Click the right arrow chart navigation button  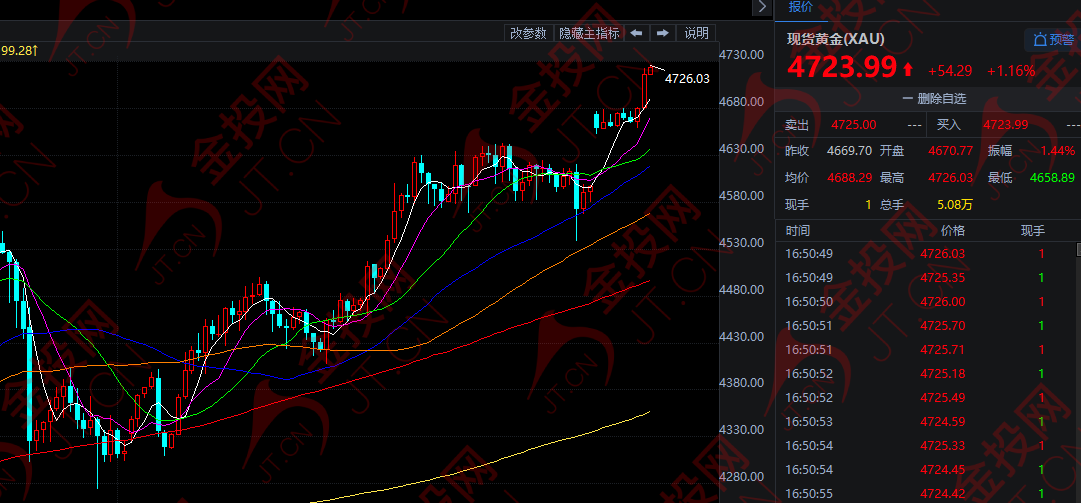[x=662, y=33]
